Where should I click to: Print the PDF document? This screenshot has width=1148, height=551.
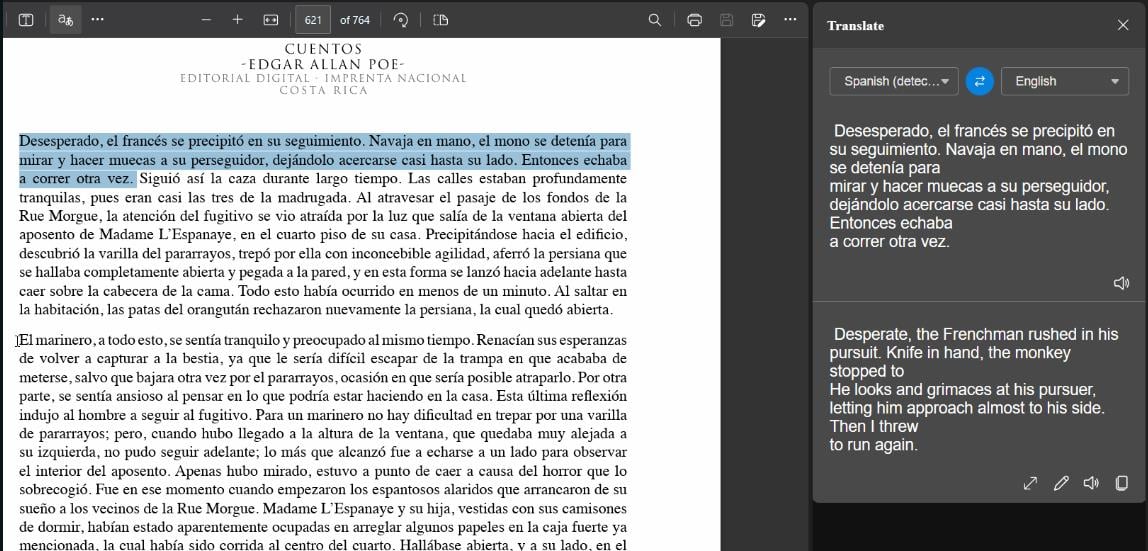[x=695, y=20]
